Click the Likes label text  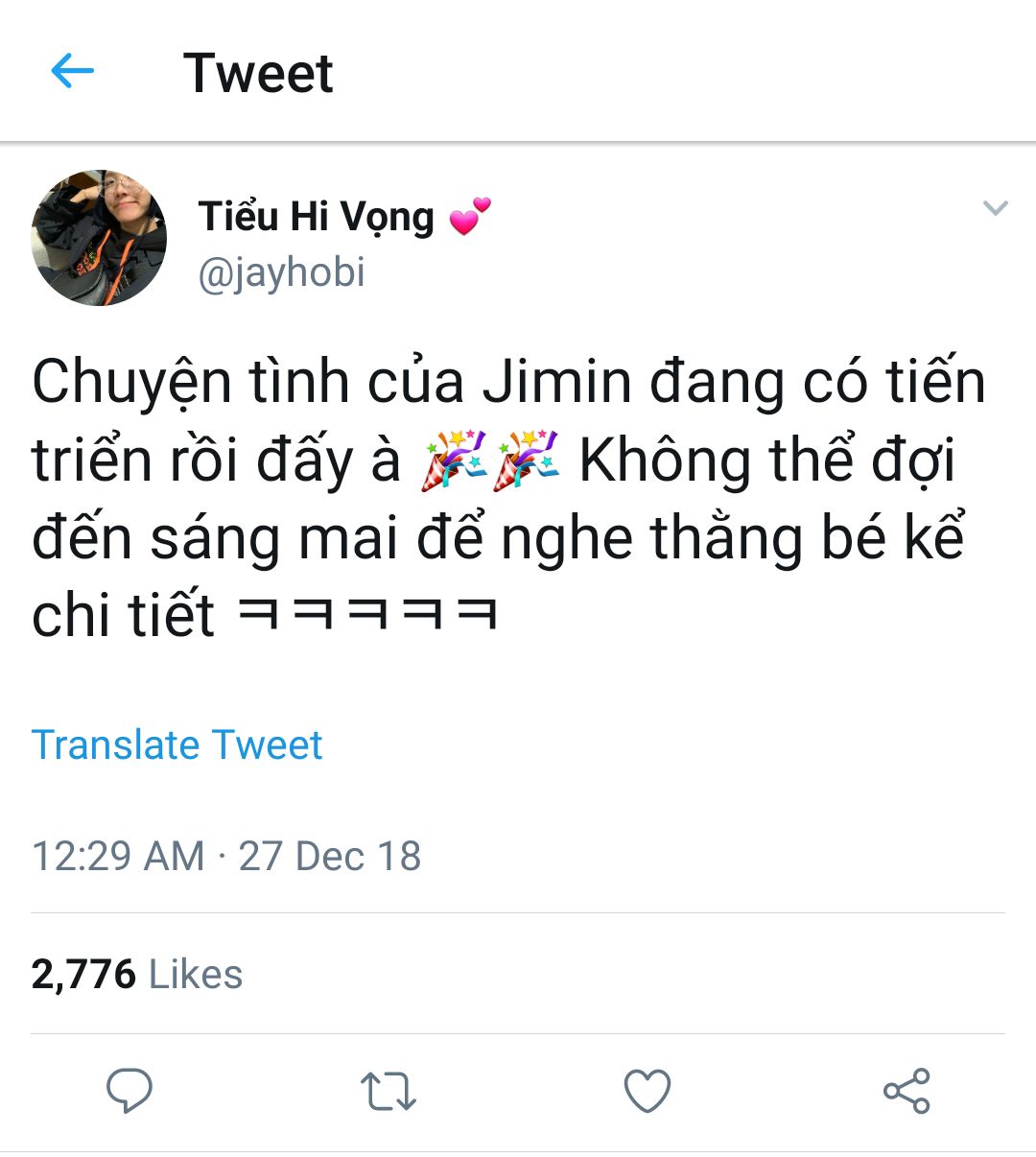tap(196, 975)
